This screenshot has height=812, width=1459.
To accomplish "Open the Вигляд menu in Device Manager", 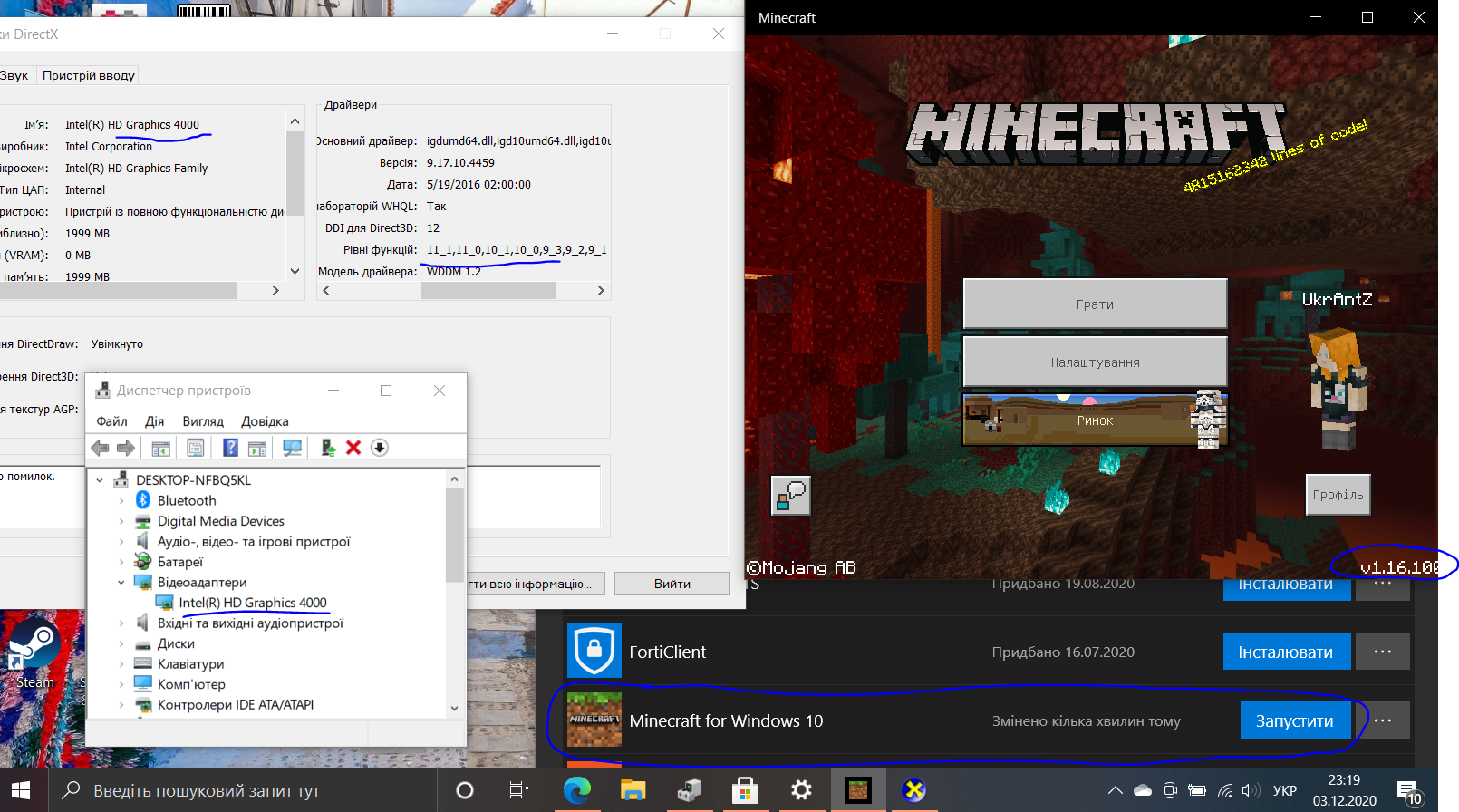I will [x=203, y=421].
